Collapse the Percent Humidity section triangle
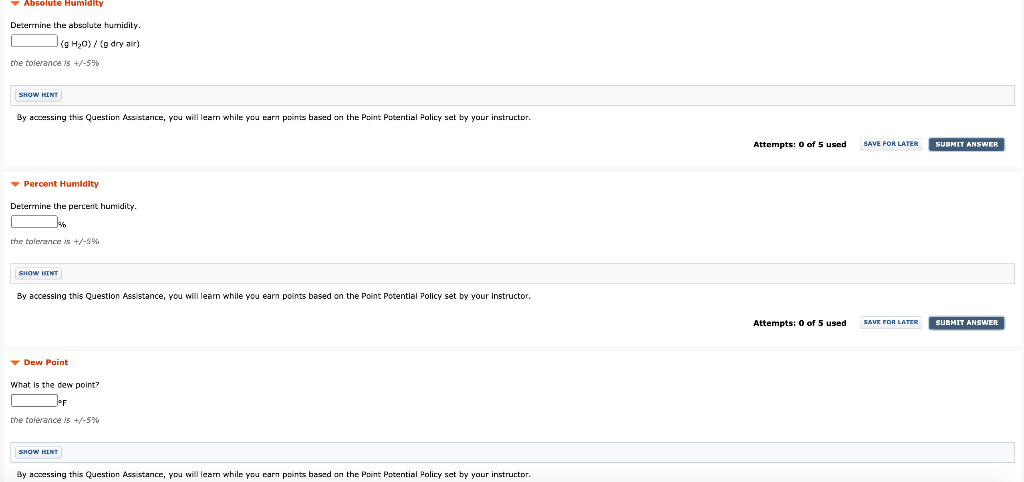The height and width of the screenshot is (482, 1024). 16,184
